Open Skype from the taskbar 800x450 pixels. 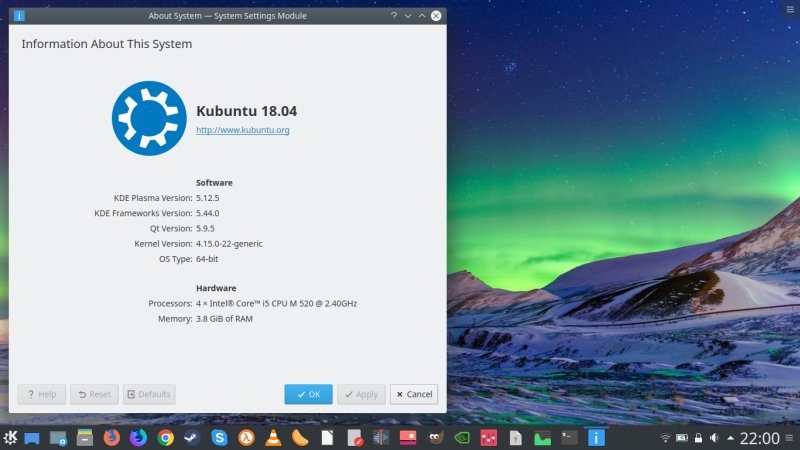pos(219,438)
